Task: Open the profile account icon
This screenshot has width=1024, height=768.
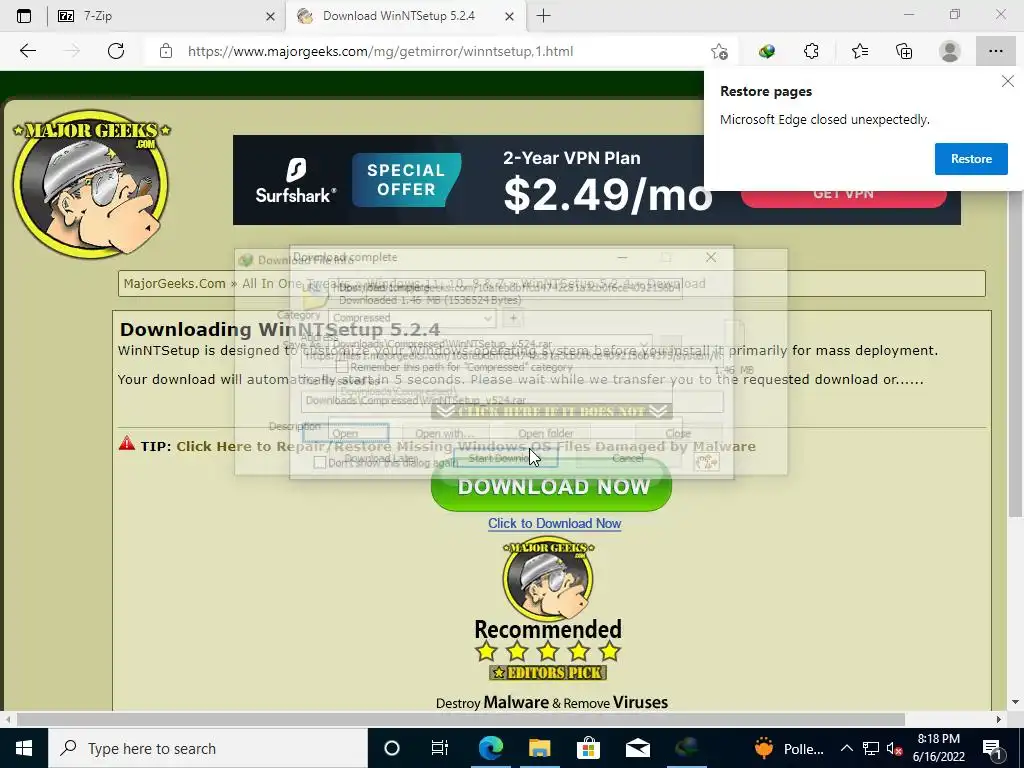Action: pyautogui.click(x=950, y=51)
